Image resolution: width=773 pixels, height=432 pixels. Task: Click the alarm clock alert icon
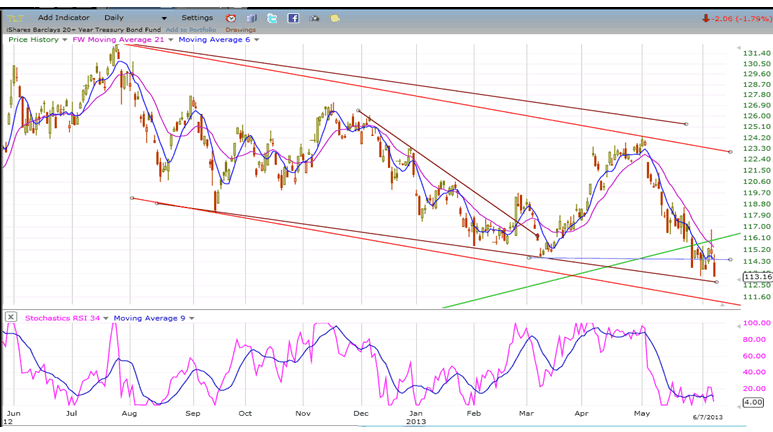(x=231, y=18)
